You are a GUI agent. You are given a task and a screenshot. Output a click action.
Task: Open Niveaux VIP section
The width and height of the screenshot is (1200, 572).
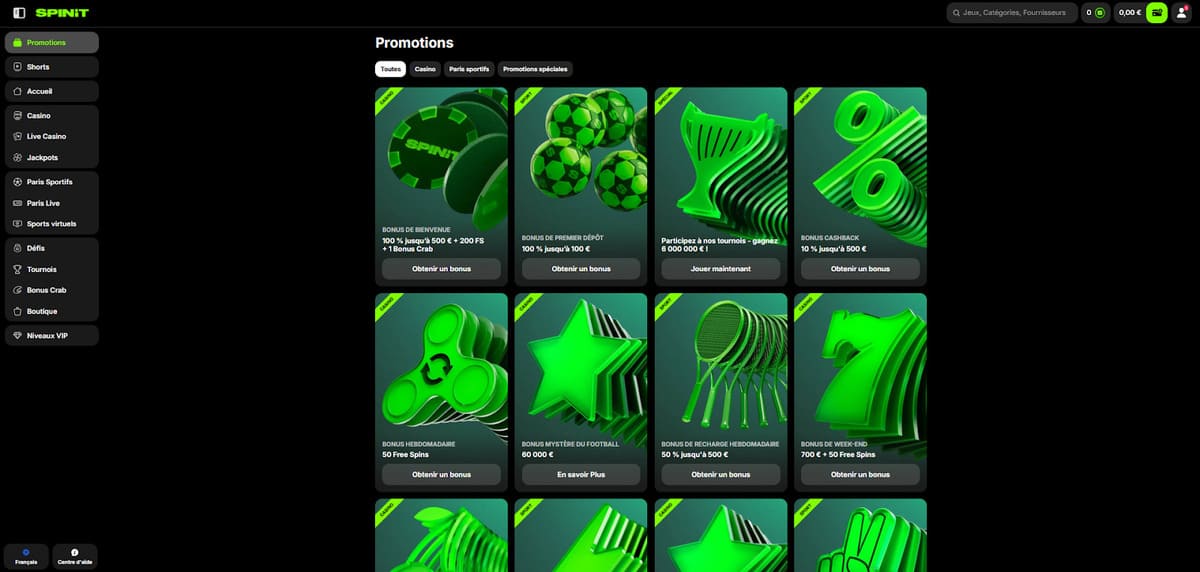click(51, 335)
